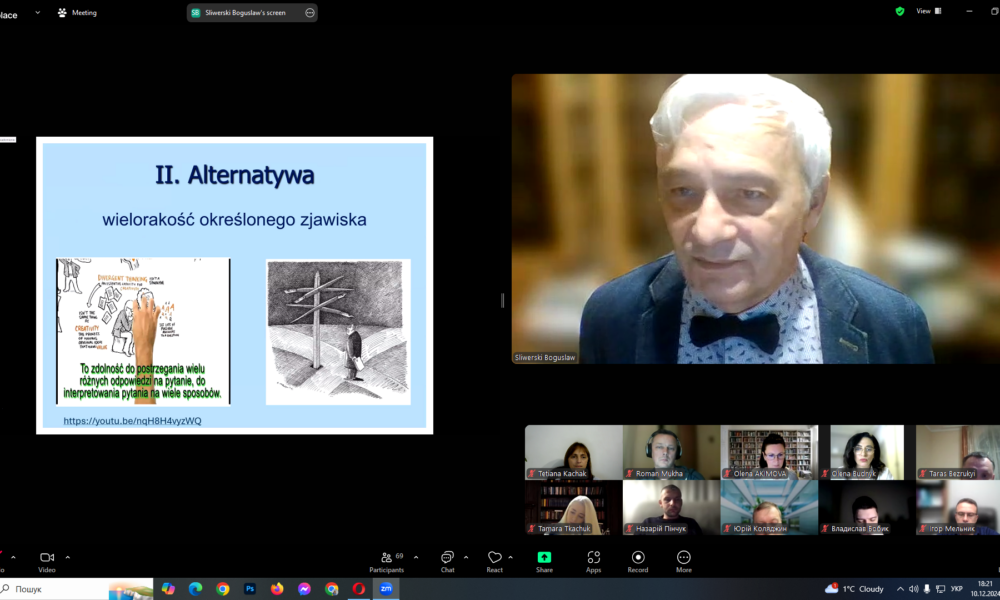1000x600 pixels.
Task: Open first Chrome icon on taskbar
Action: tap(223, 589)
